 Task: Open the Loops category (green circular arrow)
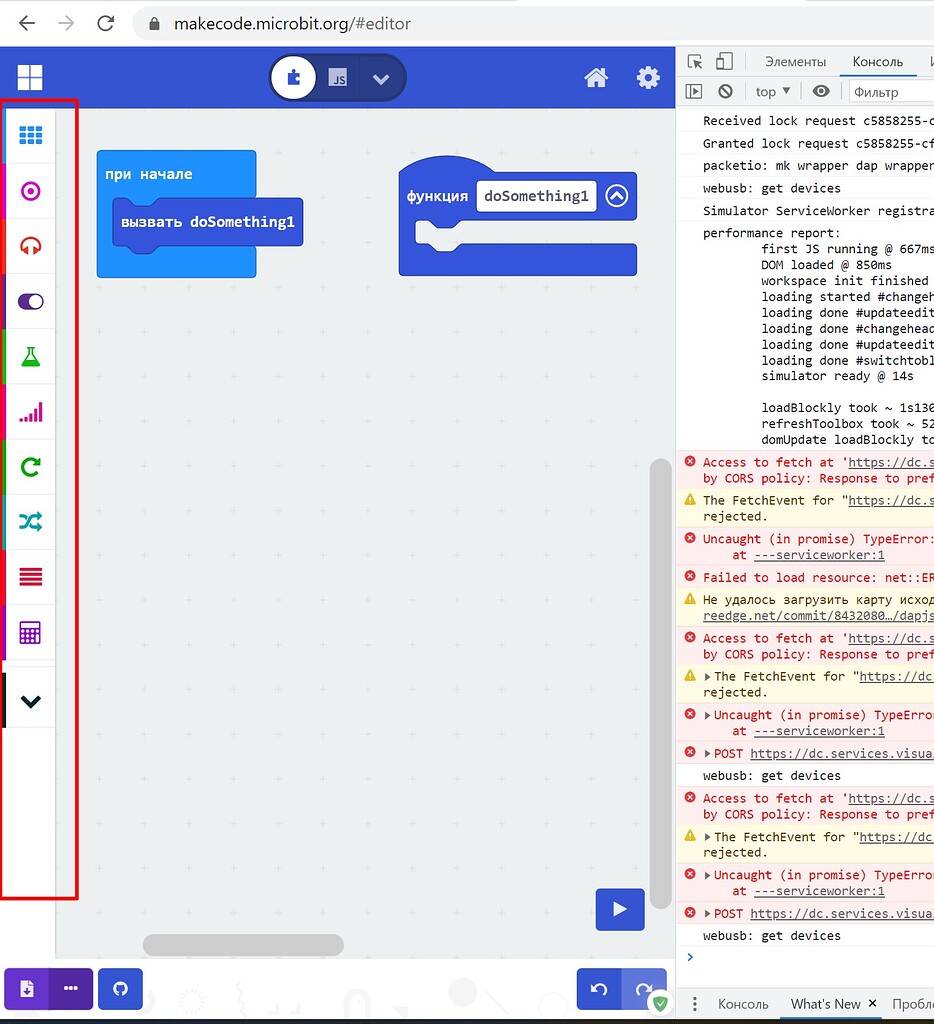29,466
